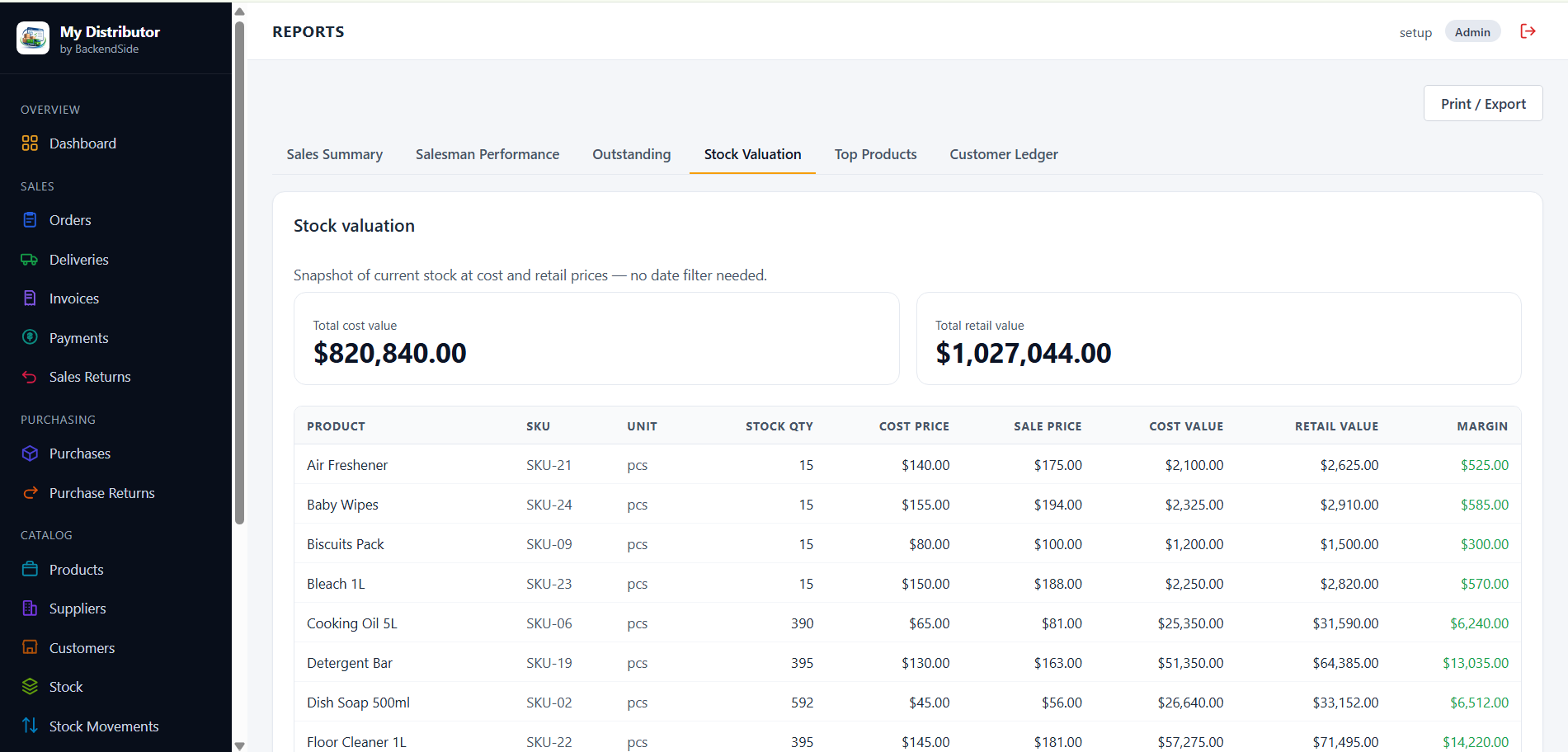
Task: Switch to Salesman Performance tab
Action: (487, 154)
